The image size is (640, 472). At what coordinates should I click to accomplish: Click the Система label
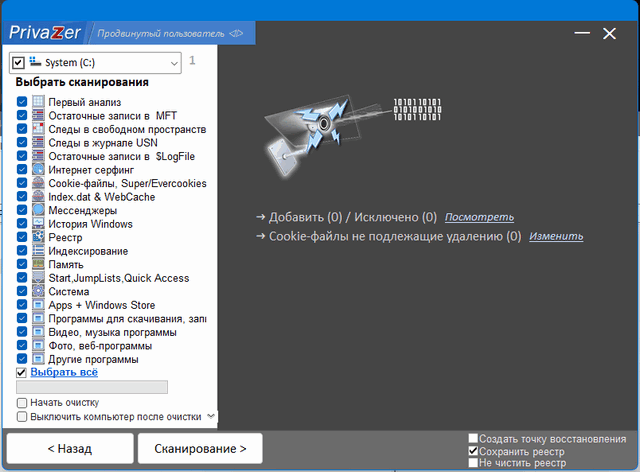tap(69, 292)
